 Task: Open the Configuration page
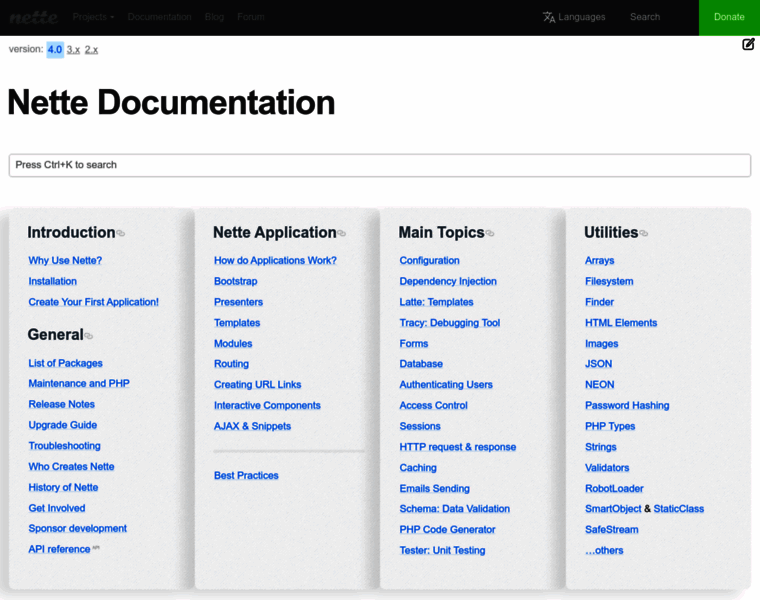click(429, 260)
